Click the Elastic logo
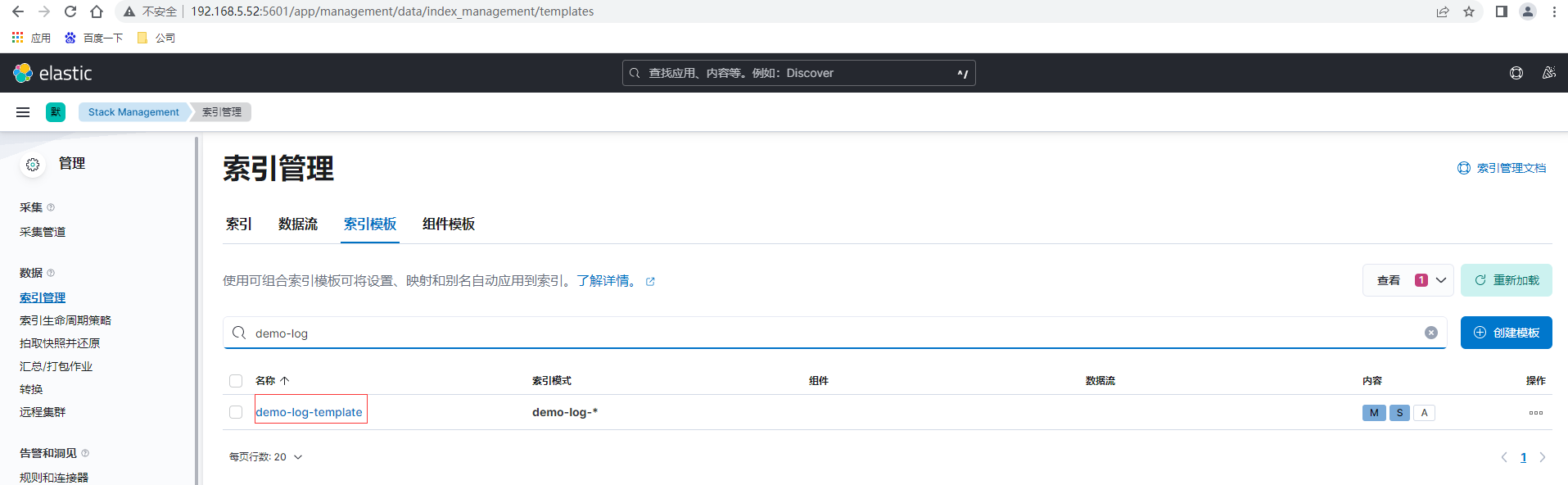The height and width of the screenshot is (485, 1568). (52, 73)
